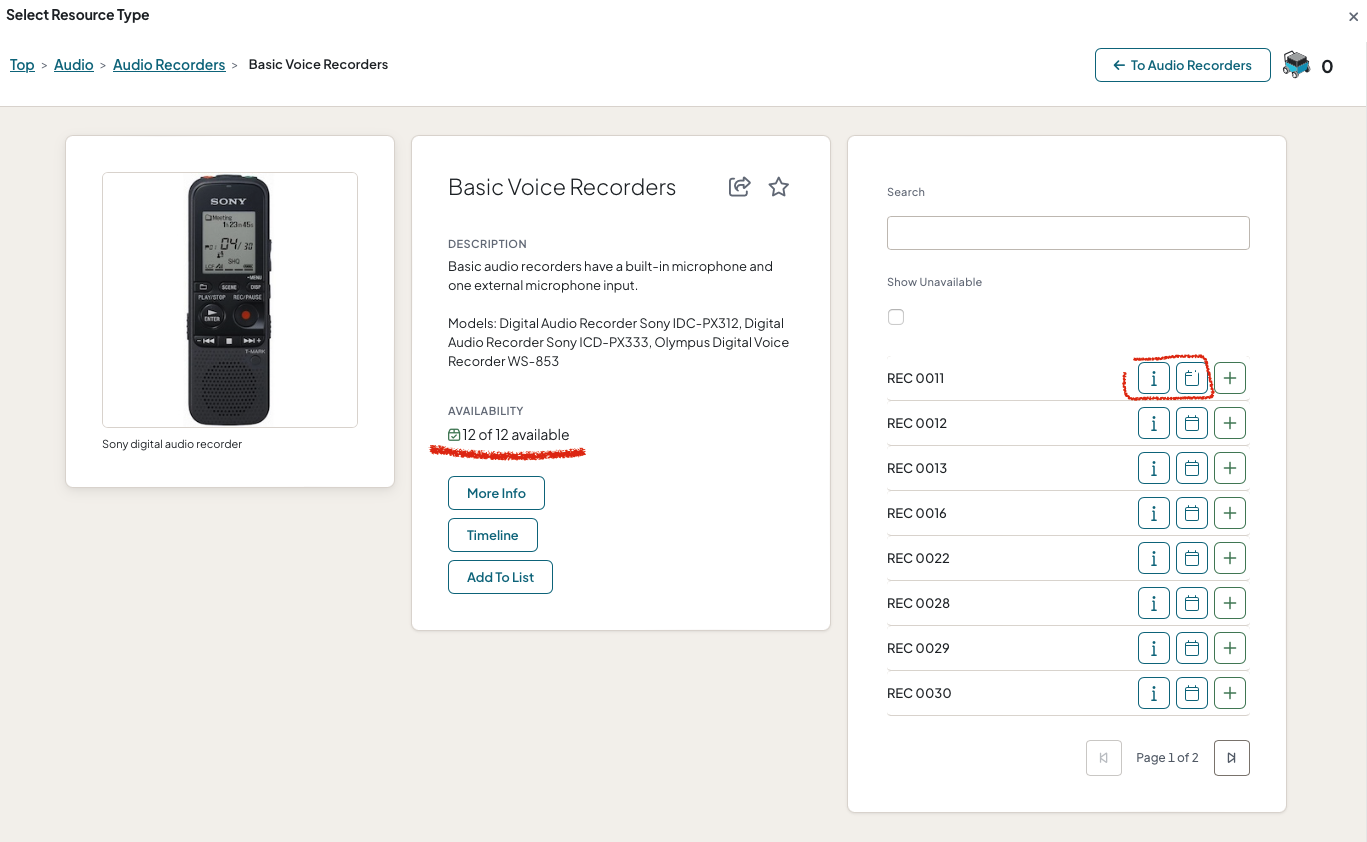Add REC 0029 to list
Image resolution: width=1367 pixels, height=842 pixels.
pyautogui.click(x=1230, y=648)
